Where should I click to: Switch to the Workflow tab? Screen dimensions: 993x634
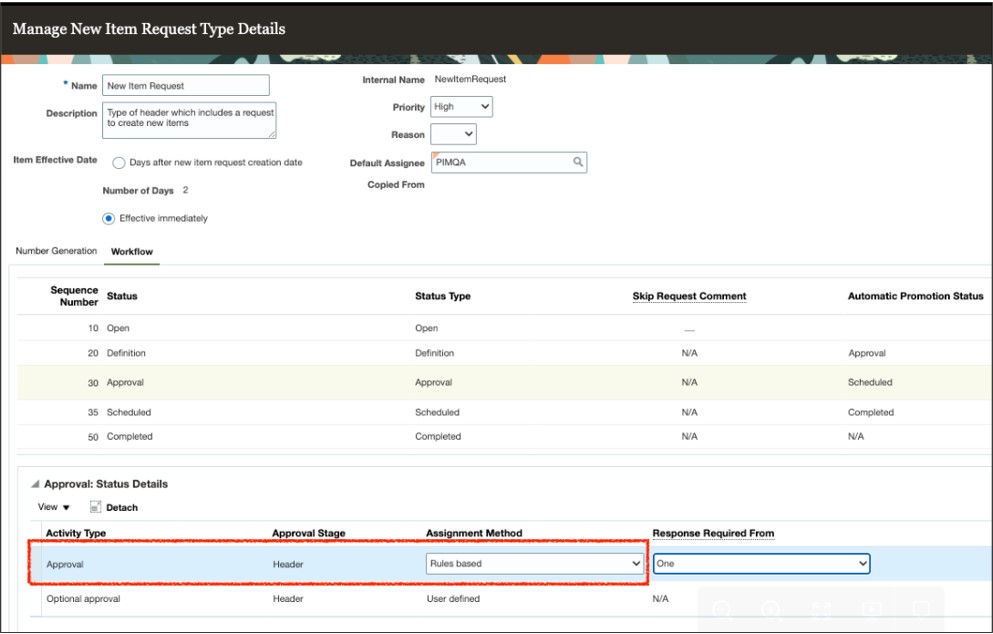coord(133,253)
